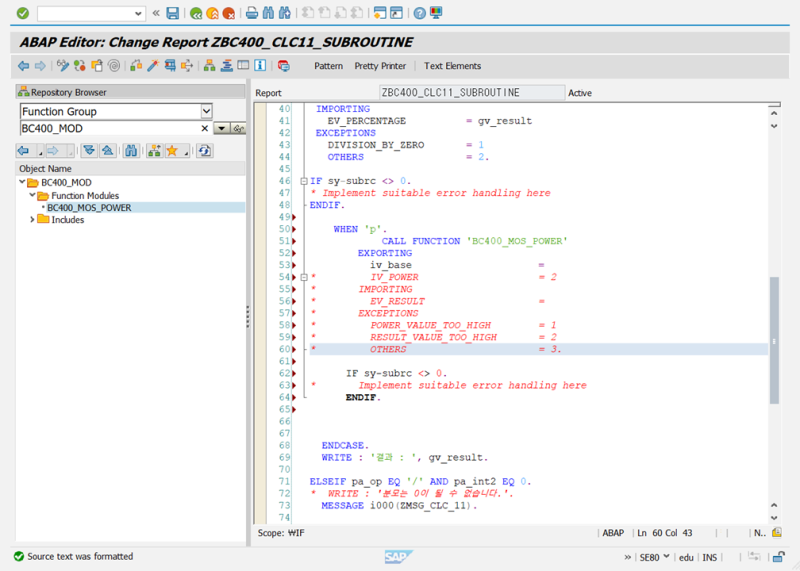Click the green Back icon
800x571 pixels.
coord(195,14)
